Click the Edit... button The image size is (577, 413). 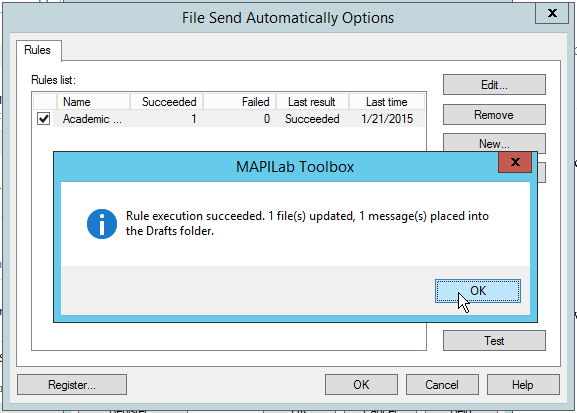(x=494, y=85)
